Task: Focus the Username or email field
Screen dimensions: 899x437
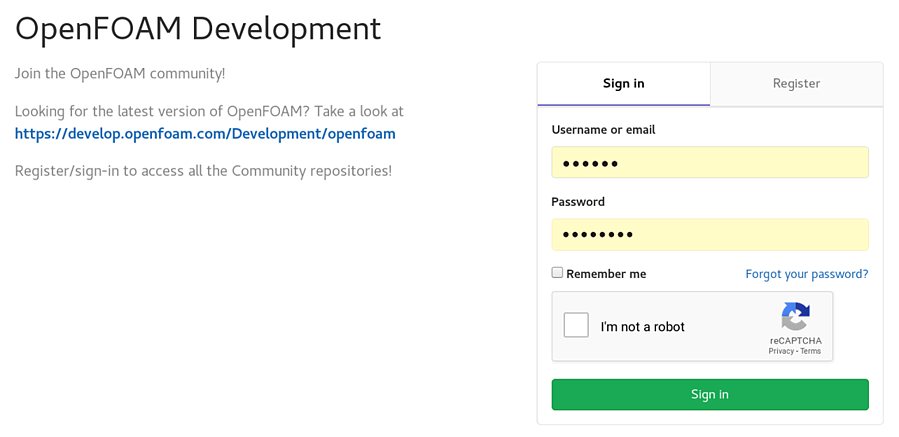Action: pos(710,162)
